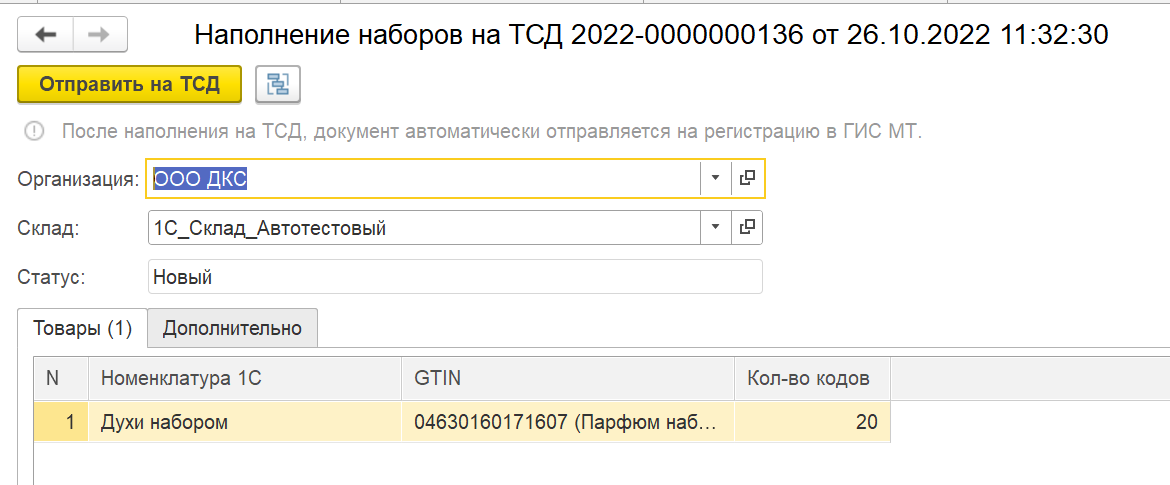
Task: Open the Организация record via its open icon
Action: (747, 178)
